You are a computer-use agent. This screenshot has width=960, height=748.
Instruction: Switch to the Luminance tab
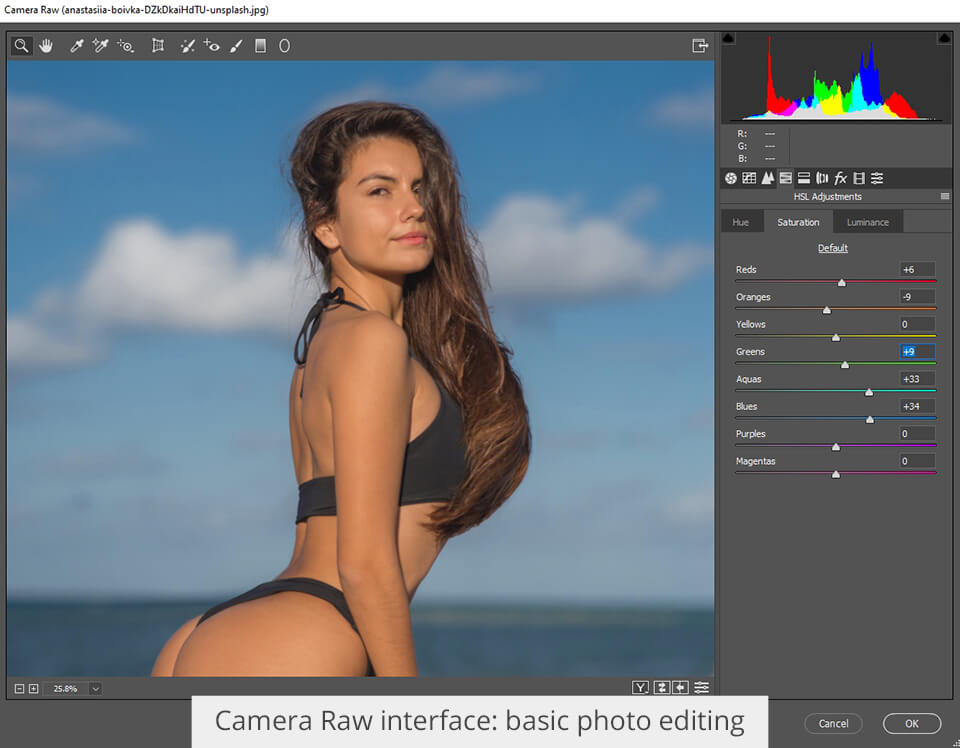point(866,221)
